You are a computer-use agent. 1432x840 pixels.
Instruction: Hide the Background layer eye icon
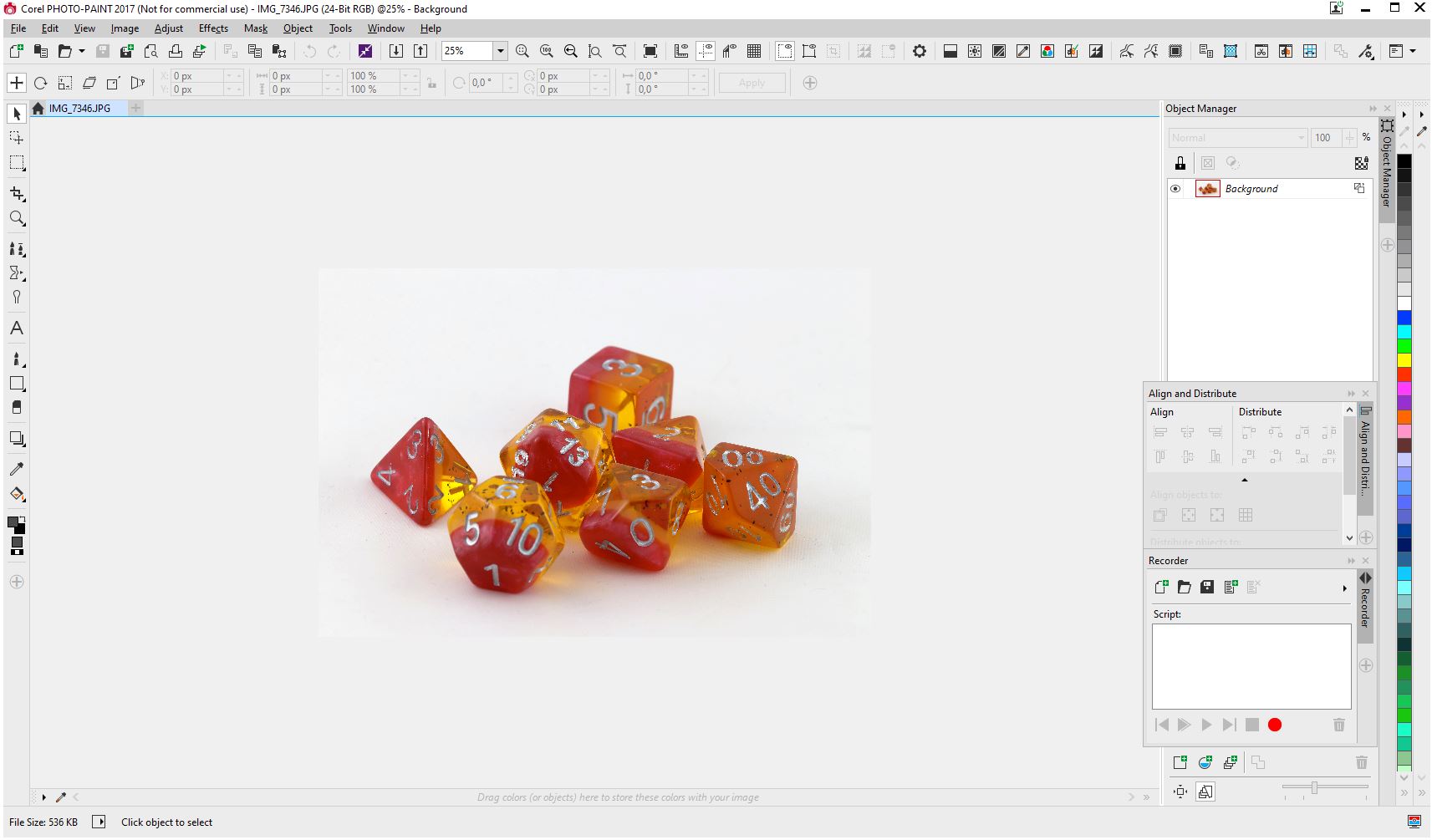(1175, 189)
